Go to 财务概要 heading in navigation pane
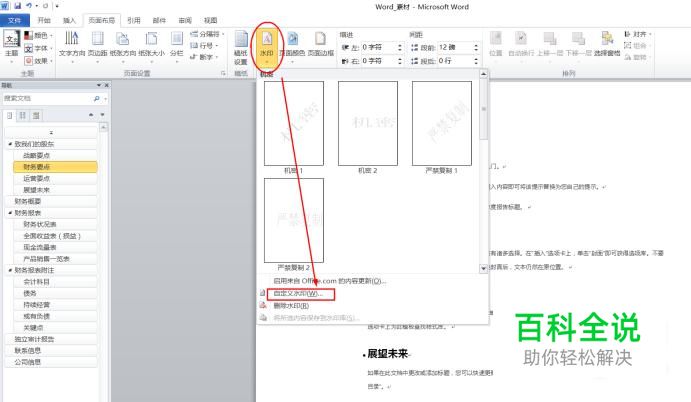 (51, 201)
